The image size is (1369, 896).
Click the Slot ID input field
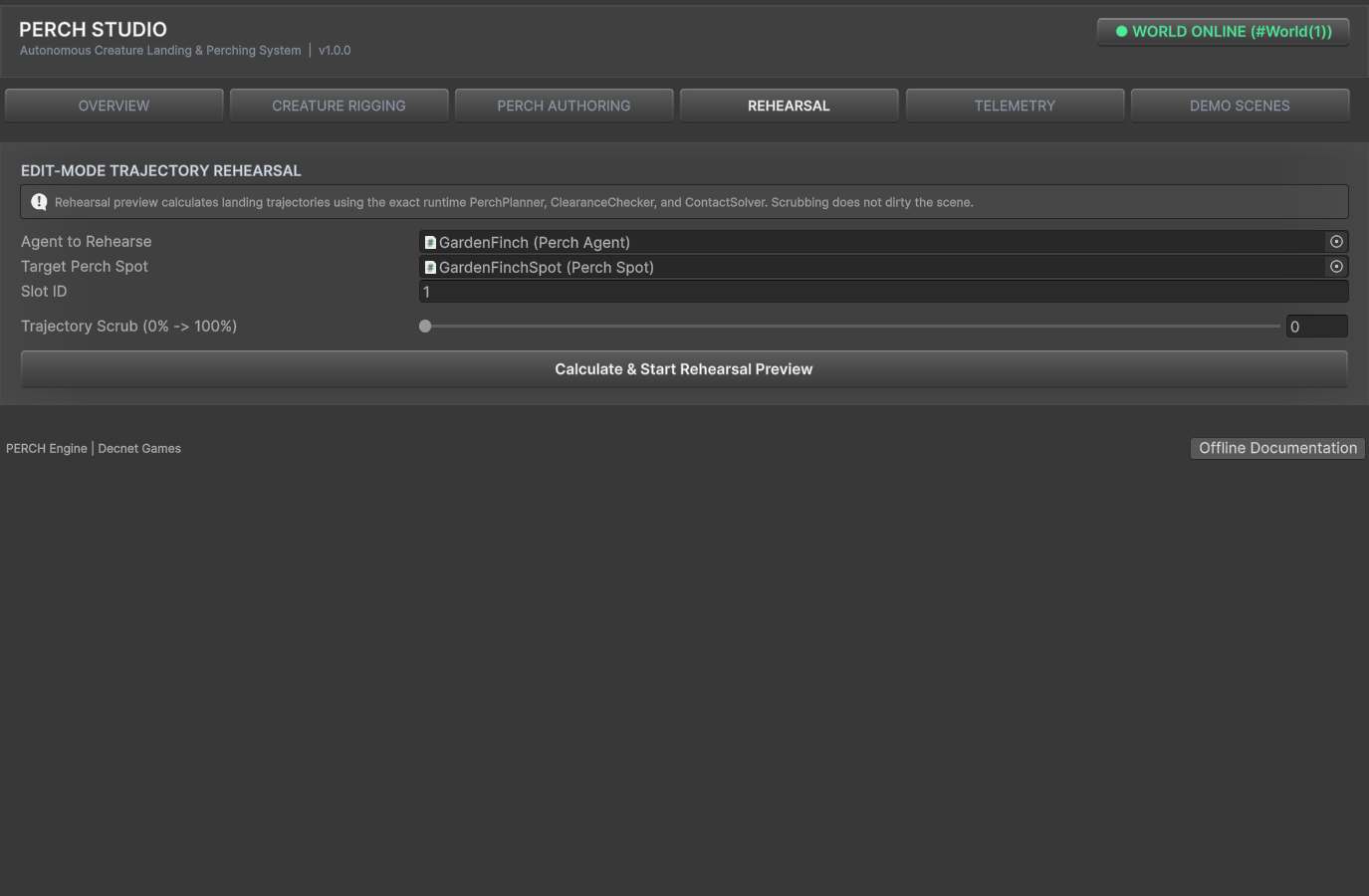[884, 292]
